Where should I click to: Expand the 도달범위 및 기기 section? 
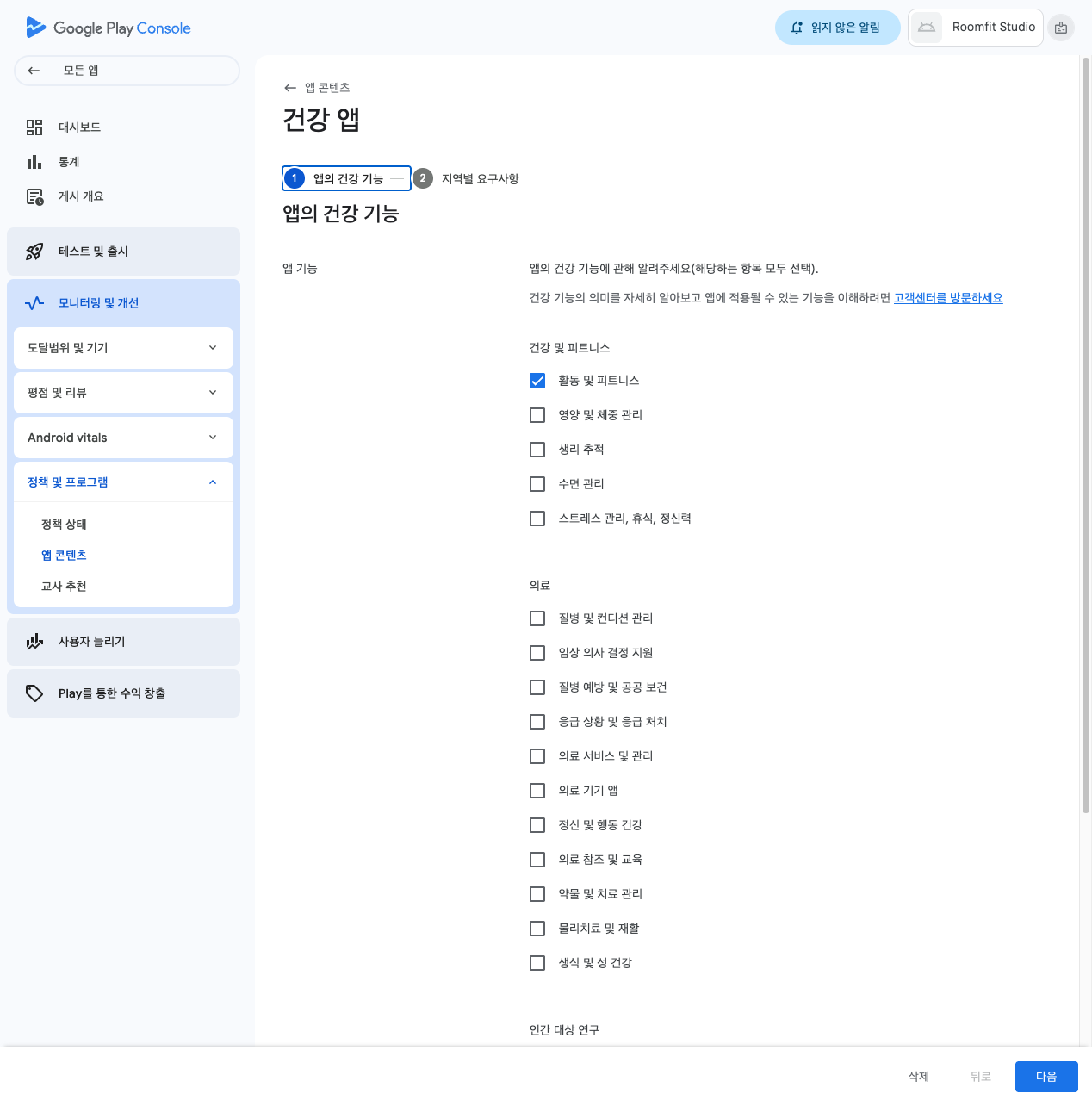click(123, 348)
